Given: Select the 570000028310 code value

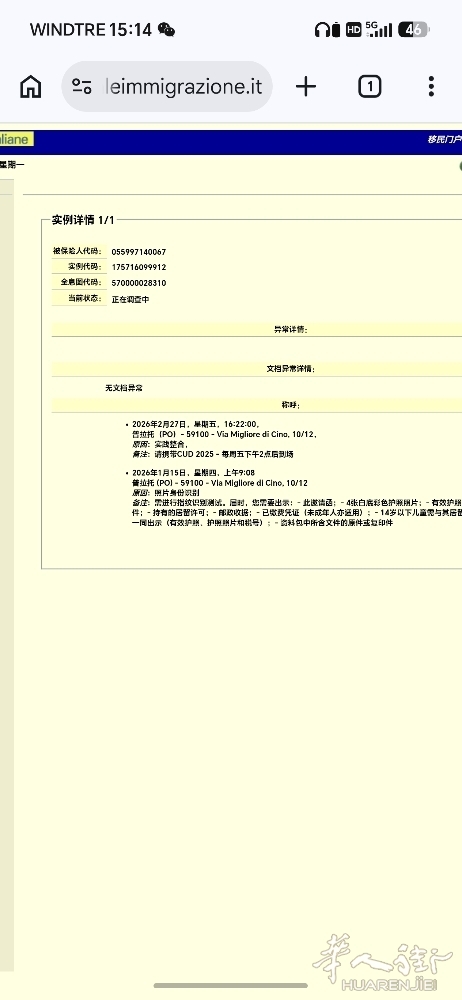Looking at the screenshot, I should (x=138, y=283).
